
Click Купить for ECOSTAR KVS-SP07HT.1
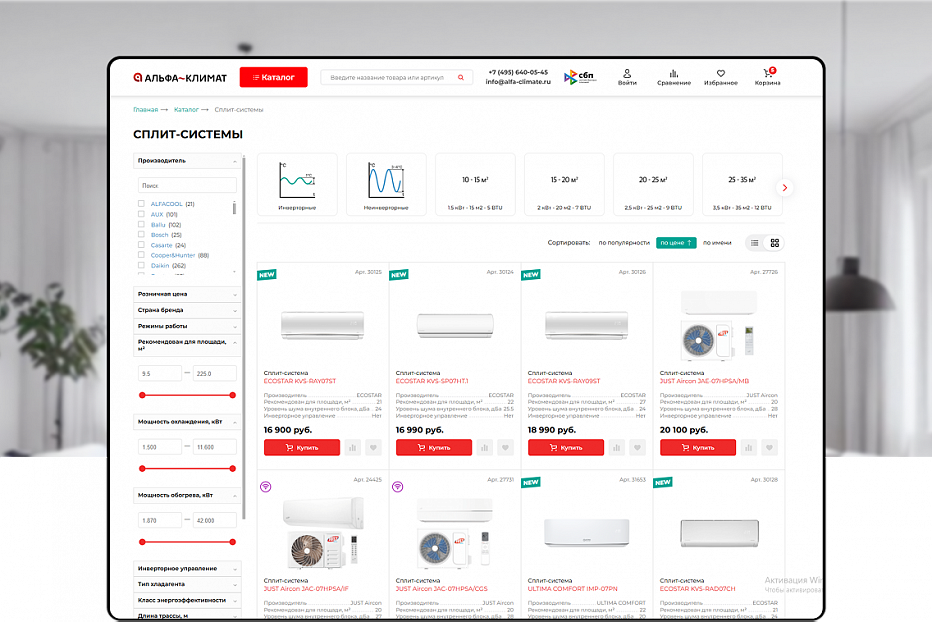click(434, 447)
